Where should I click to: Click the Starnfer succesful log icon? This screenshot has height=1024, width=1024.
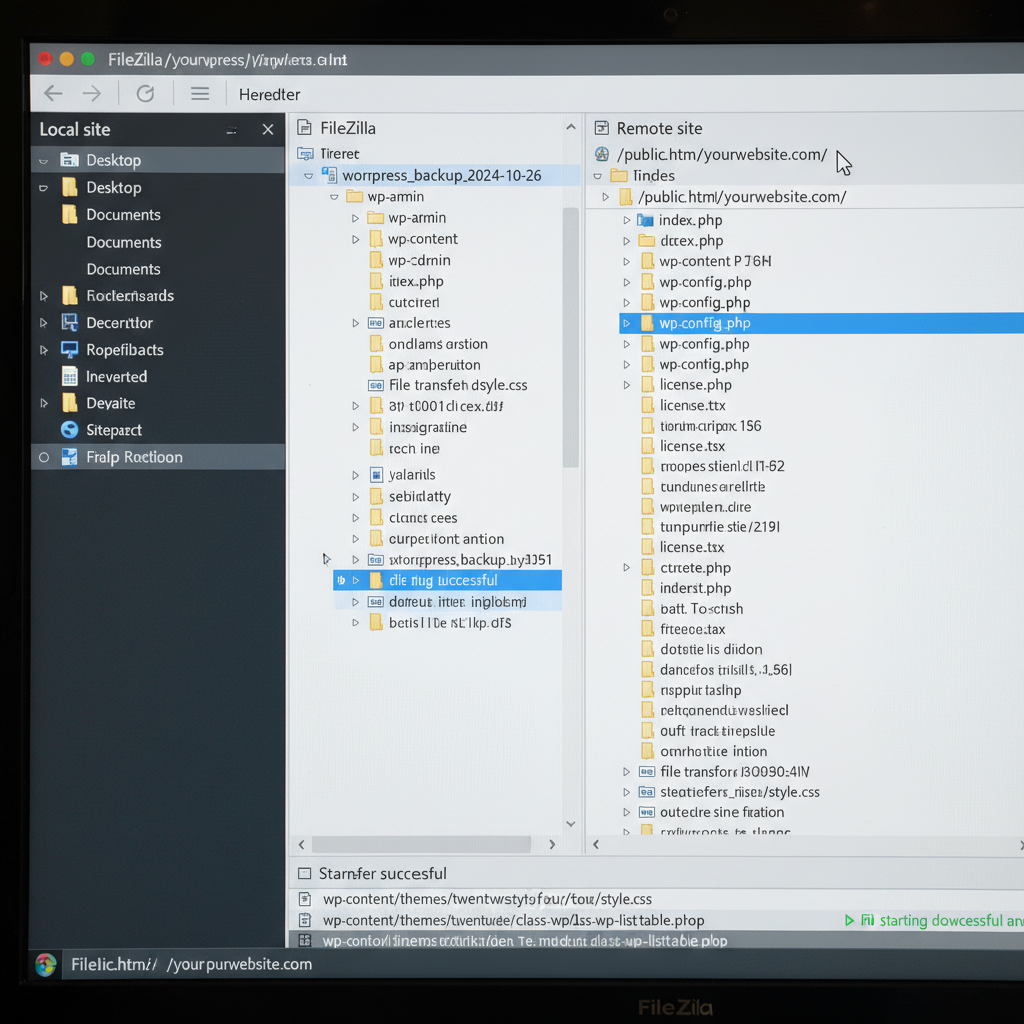tap(304, 874)
